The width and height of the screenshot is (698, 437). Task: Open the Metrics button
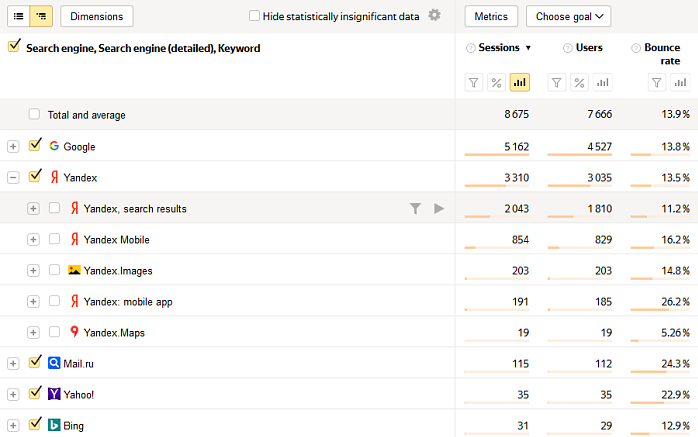click(491, 16)
